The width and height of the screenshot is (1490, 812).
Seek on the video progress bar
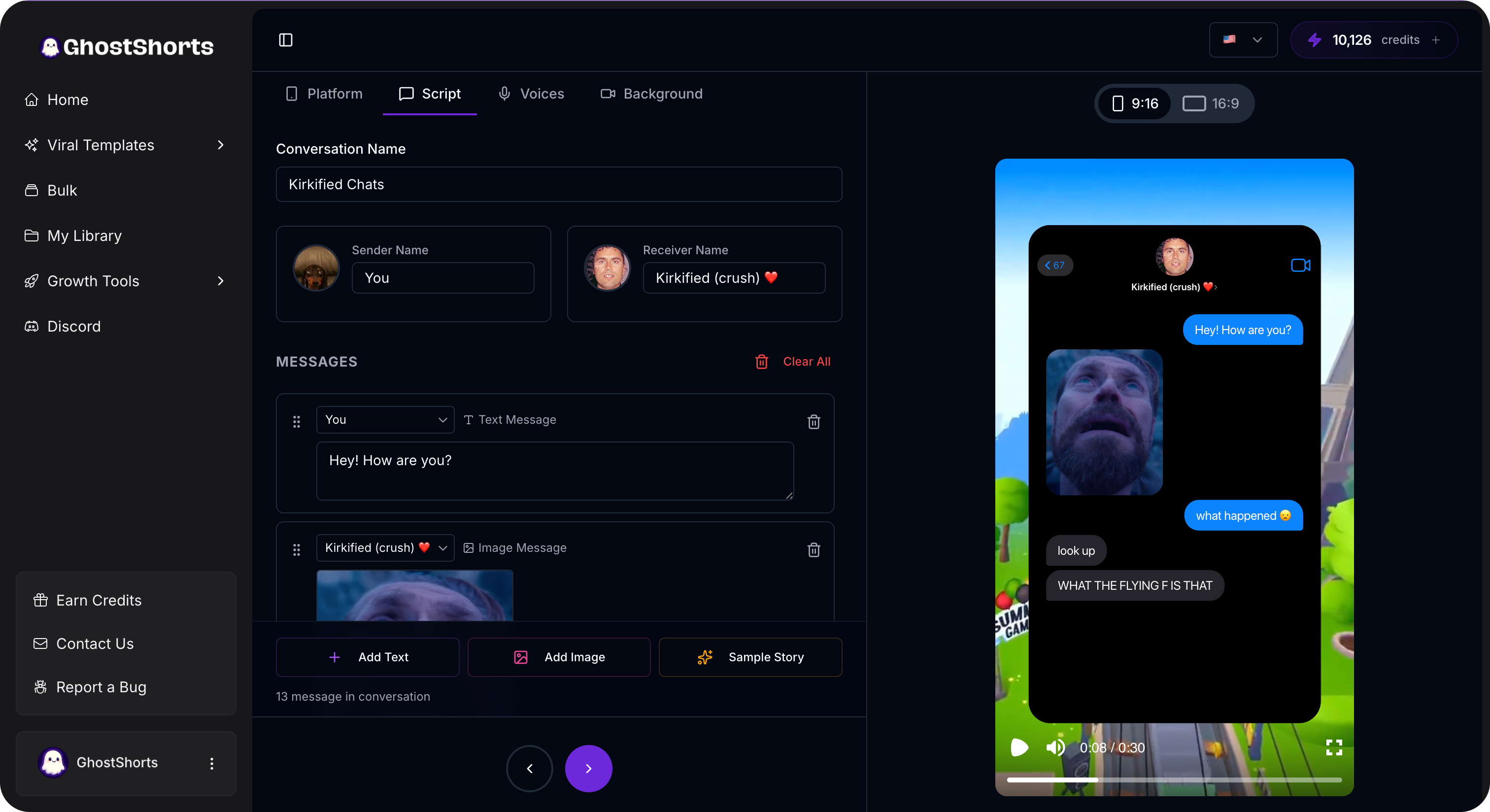(1174, 780)
